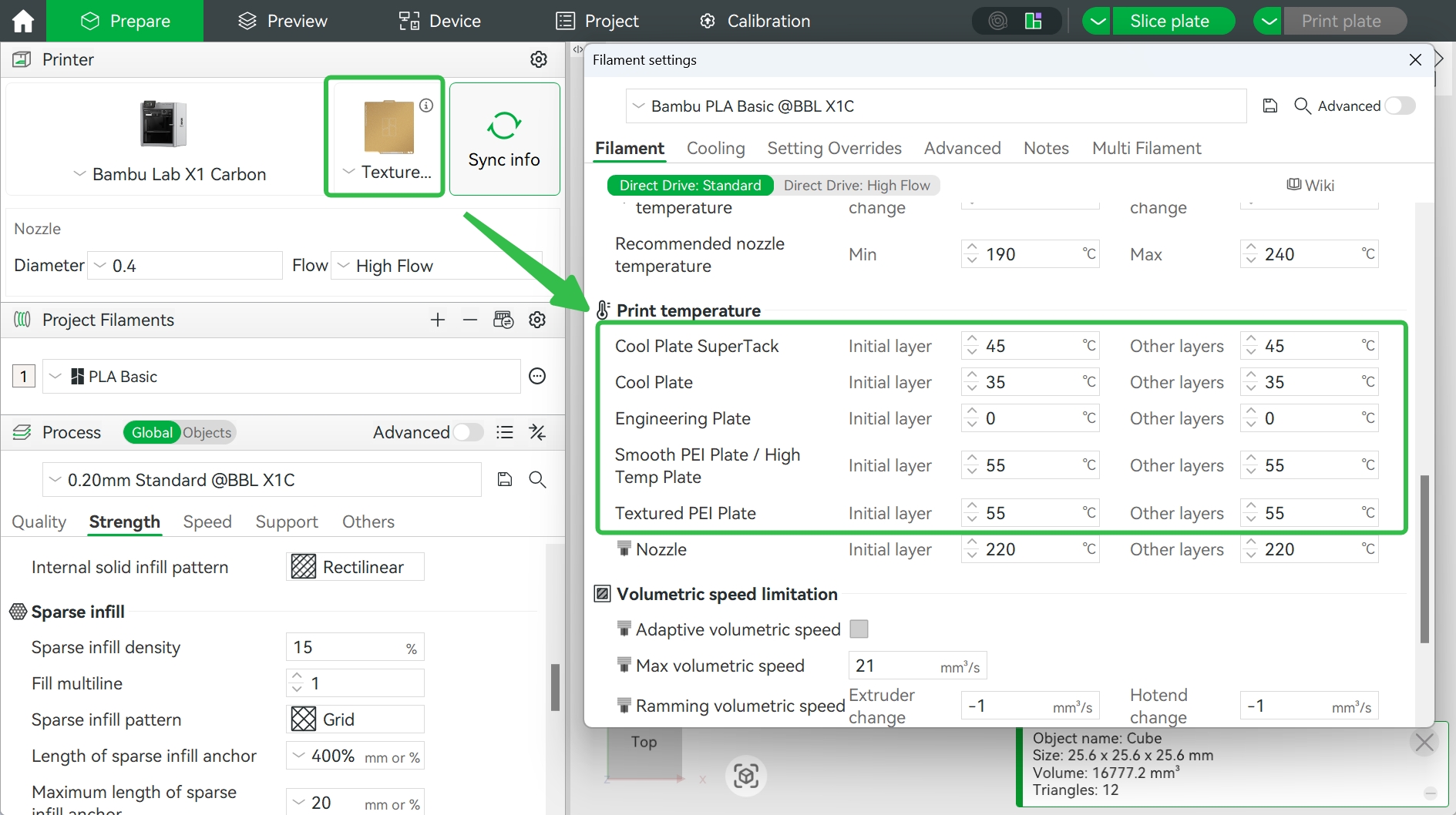Click the Sync info button

(504, 139)
